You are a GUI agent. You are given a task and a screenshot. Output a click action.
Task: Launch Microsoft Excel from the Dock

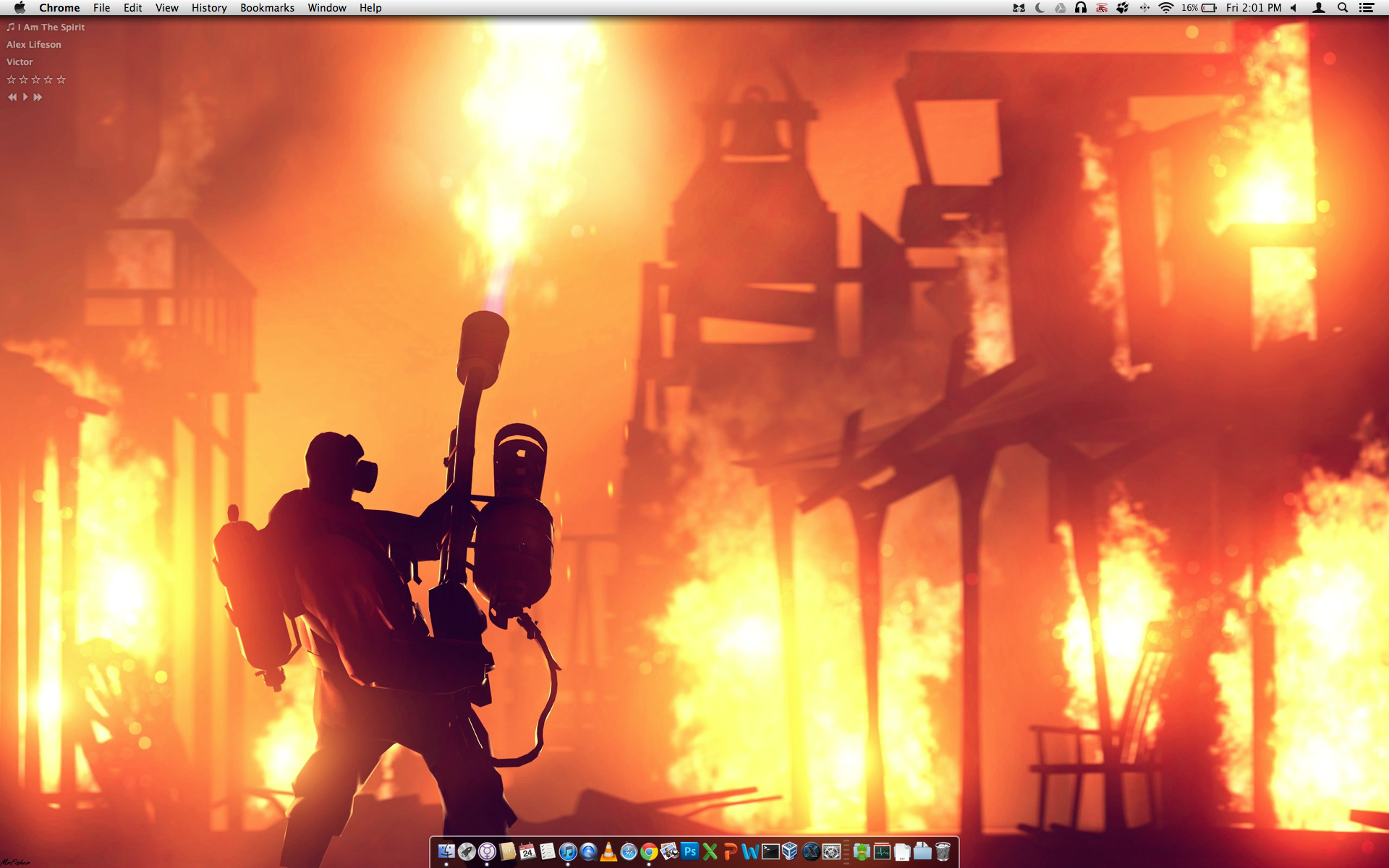pyautogui.click(x=710, y=852)
